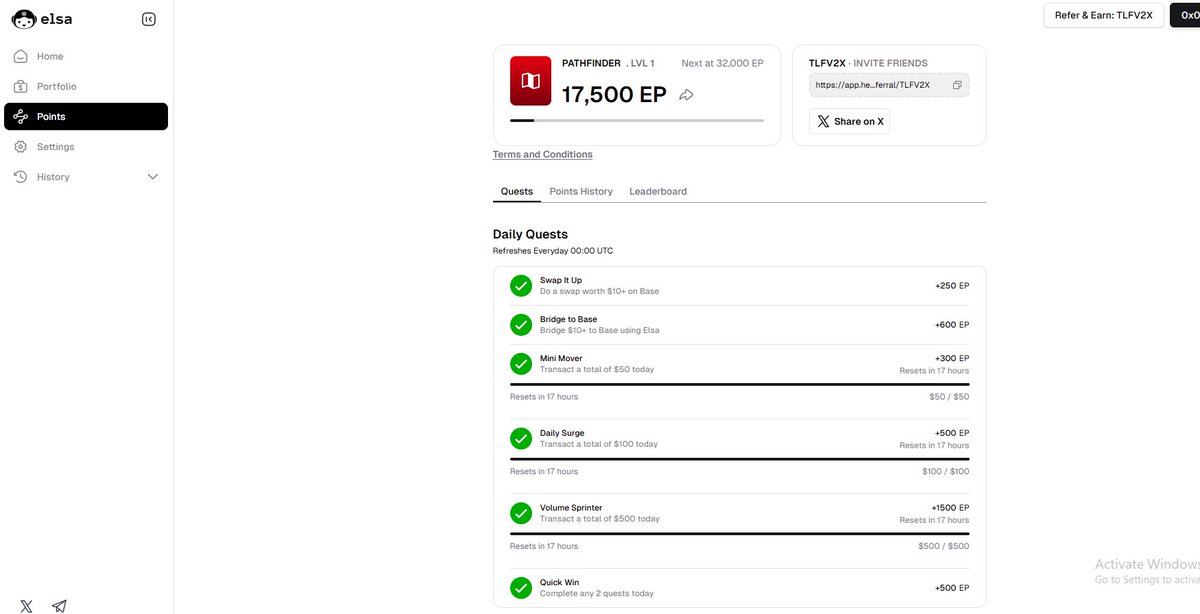
Task: Click the +600 EP reward value
Action: pos(952,324)
